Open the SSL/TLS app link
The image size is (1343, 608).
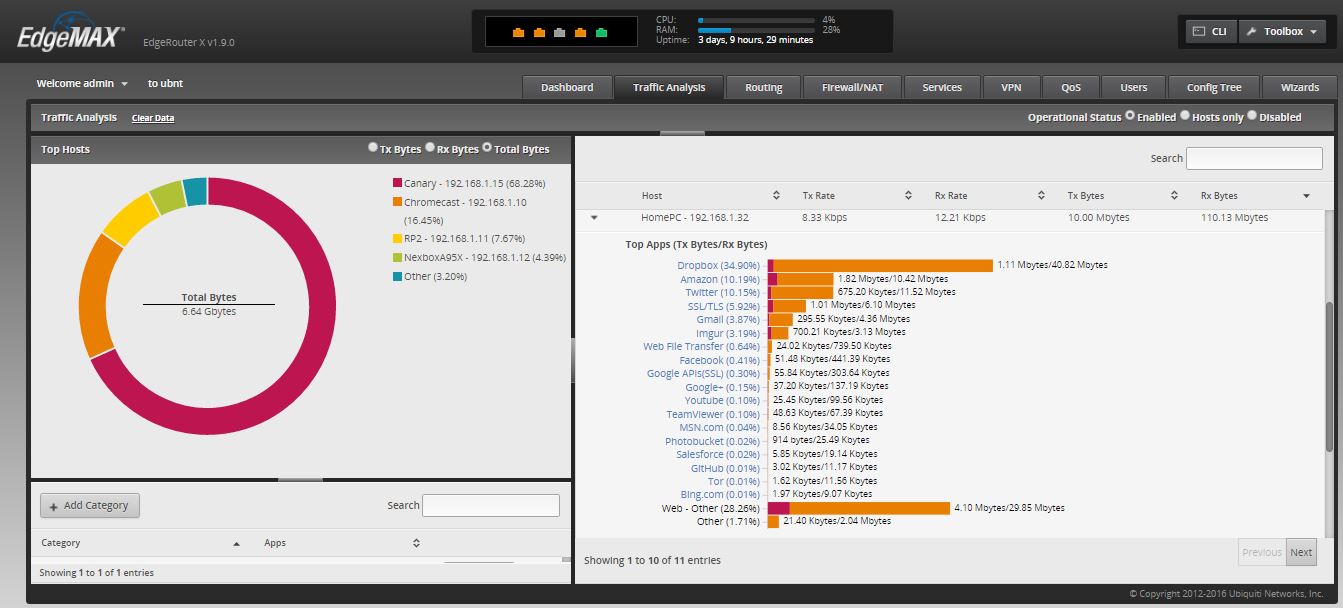[723, 306]
